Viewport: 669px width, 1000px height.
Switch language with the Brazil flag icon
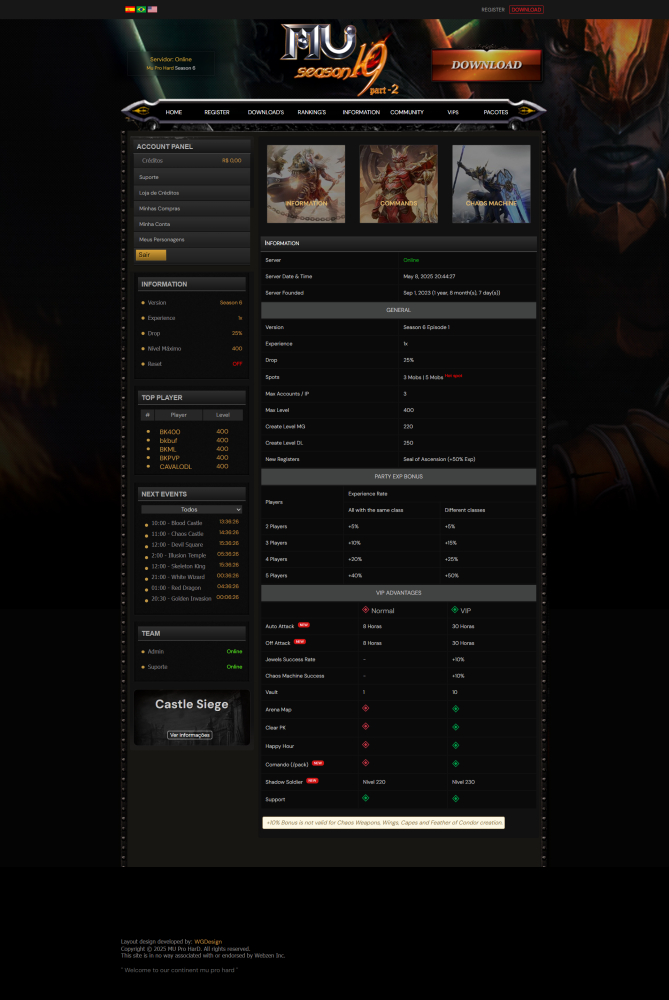pos(141,10)
